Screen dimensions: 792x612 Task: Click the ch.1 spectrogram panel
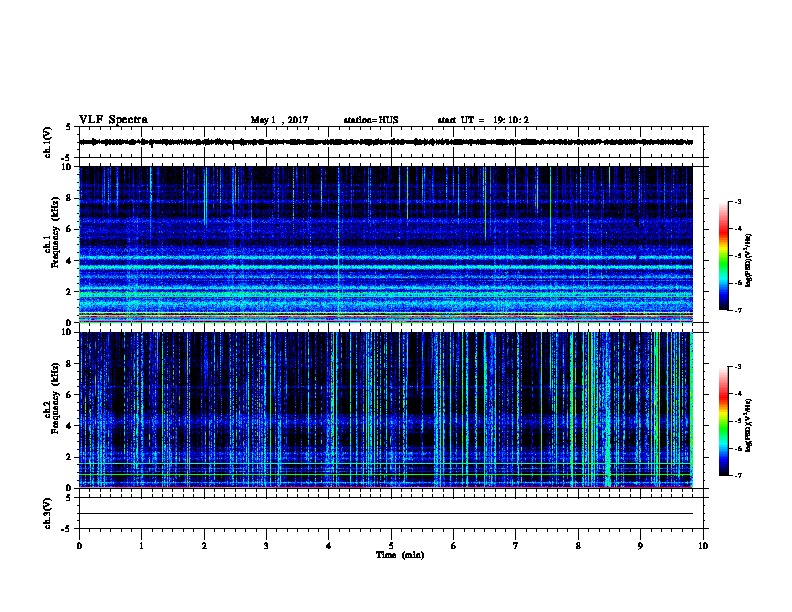[386, 244]
